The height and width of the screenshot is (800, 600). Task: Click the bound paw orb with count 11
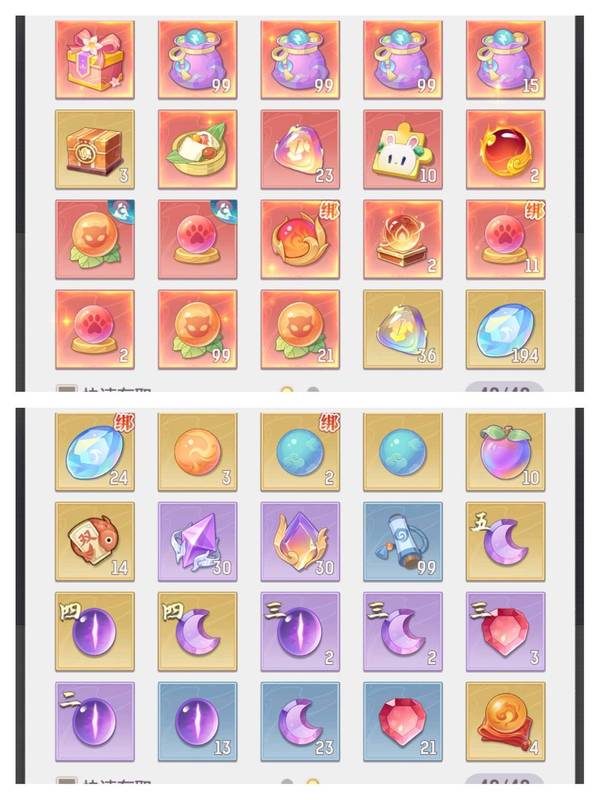point(506,240)
